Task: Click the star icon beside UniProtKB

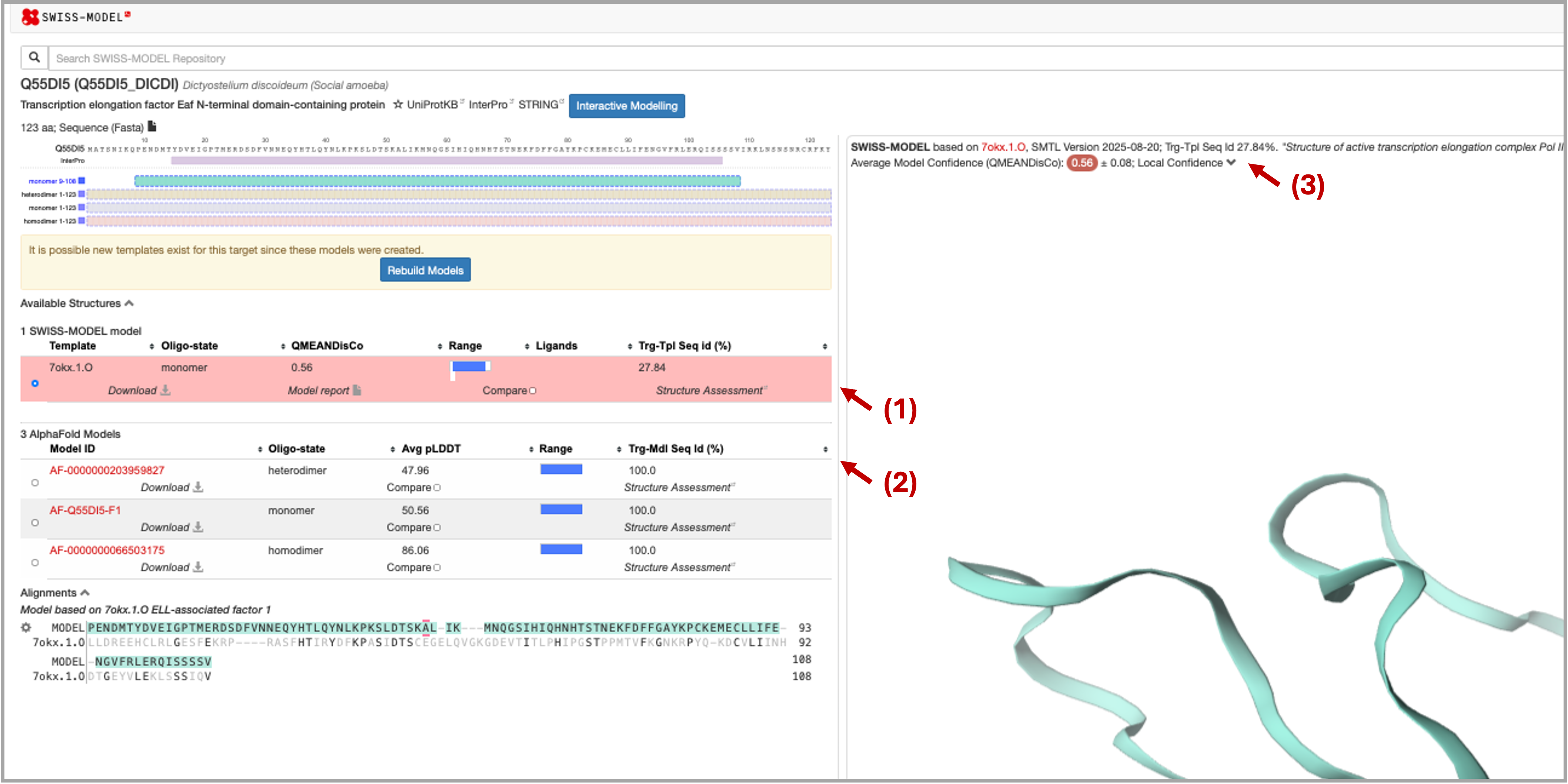Action: [x=398, y=105]
